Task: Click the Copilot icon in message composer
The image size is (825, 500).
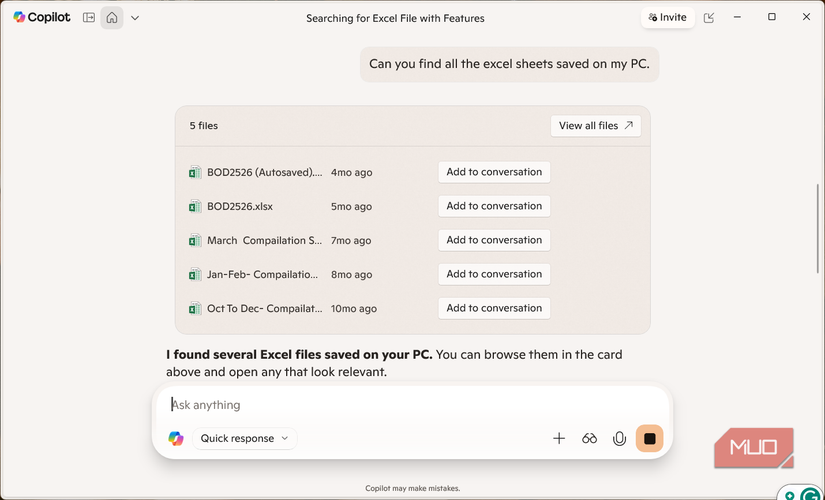Action: pyautogui.click(x=176, y=438)
